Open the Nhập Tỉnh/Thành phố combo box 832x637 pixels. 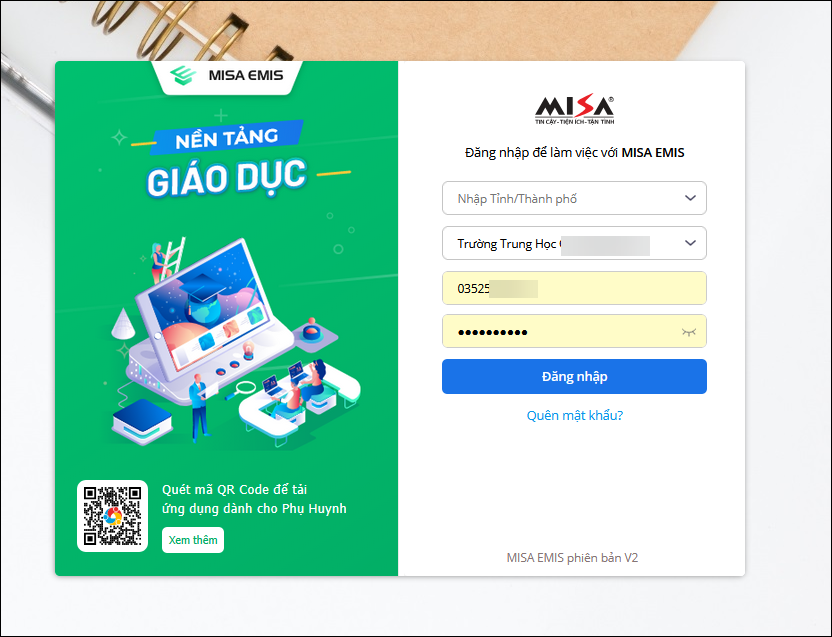[574, 198]
